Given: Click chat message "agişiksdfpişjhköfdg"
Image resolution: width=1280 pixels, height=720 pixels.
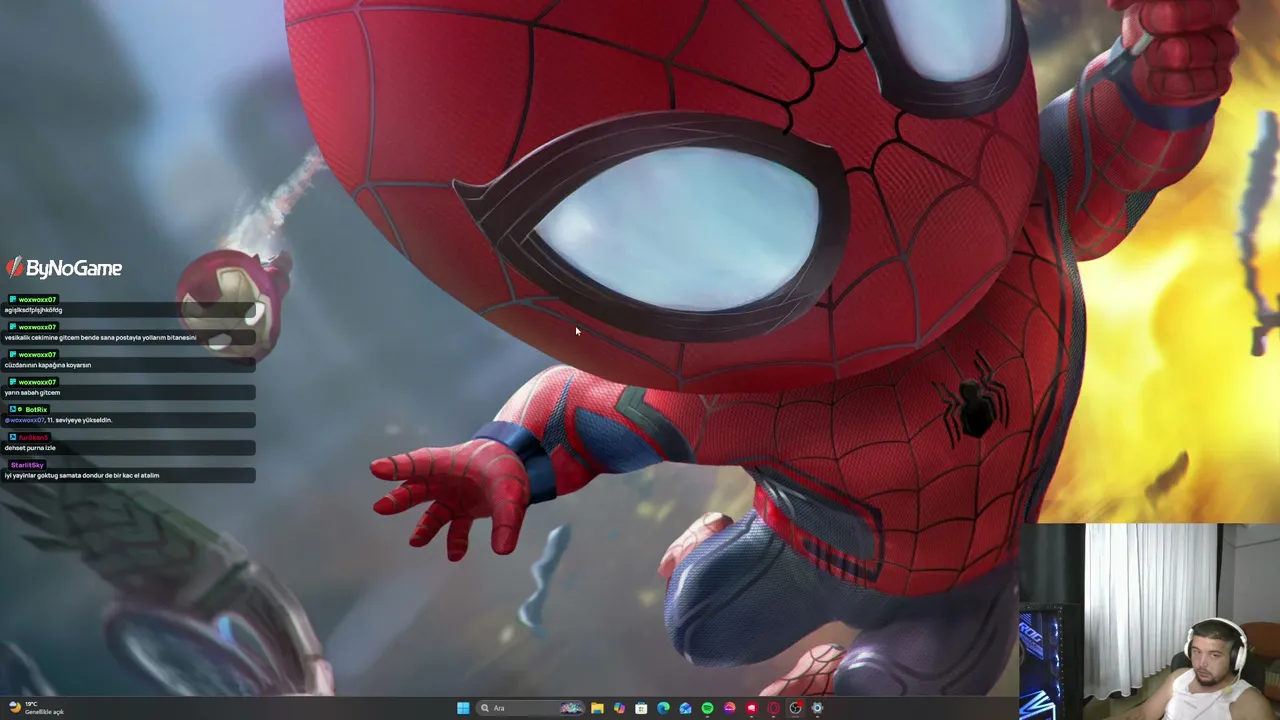Looking at the screenshot, I should pyautogui.click(x=33, y=310).
